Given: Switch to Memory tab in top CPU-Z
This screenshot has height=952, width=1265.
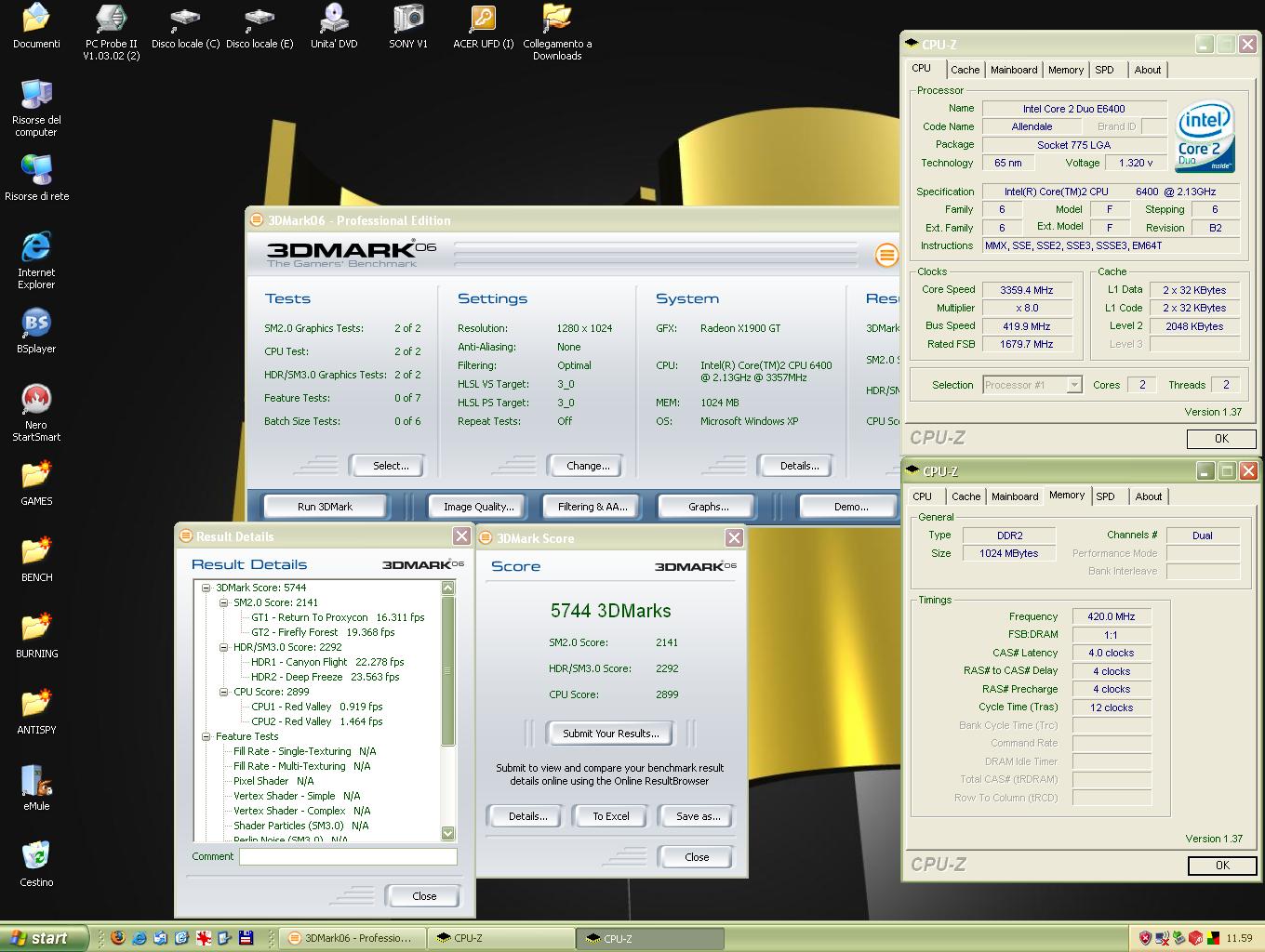Looking at the screenshot, I should pyautogui.click(x=1066, y=70).
